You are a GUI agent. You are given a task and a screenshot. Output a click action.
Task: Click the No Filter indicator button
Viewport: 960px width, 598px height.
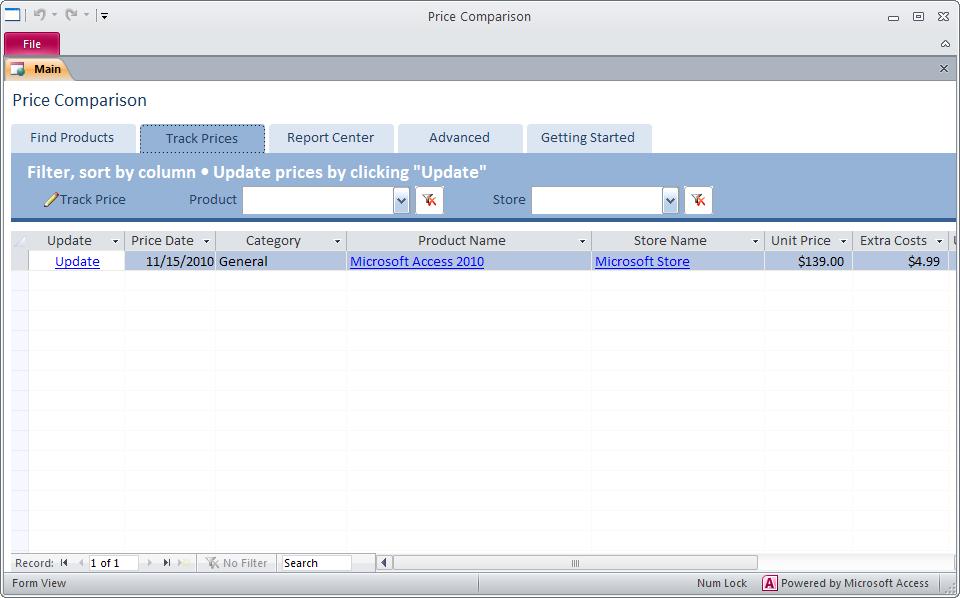(236, 563)
